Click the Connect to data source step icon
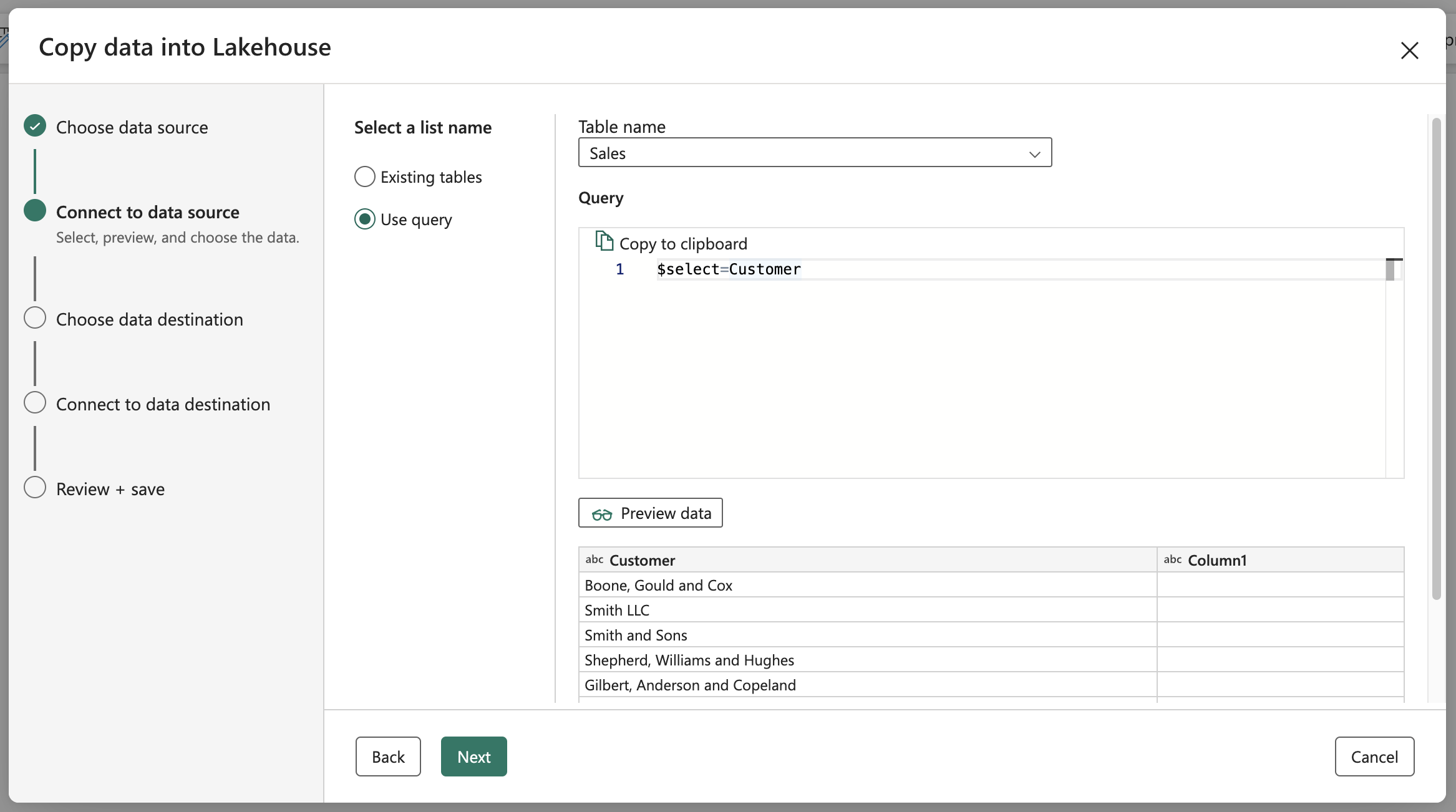 tap(35, 210)
